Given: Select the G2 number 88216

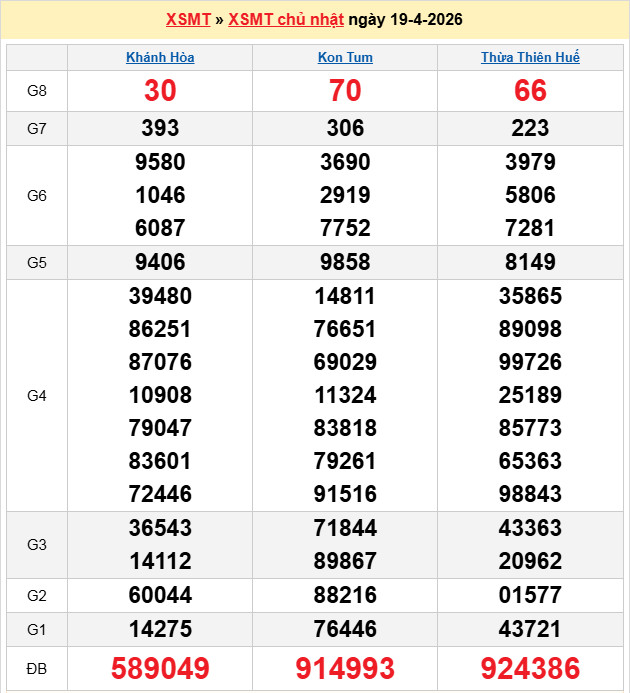Looking at the screenshot, I should pos(345,596).
